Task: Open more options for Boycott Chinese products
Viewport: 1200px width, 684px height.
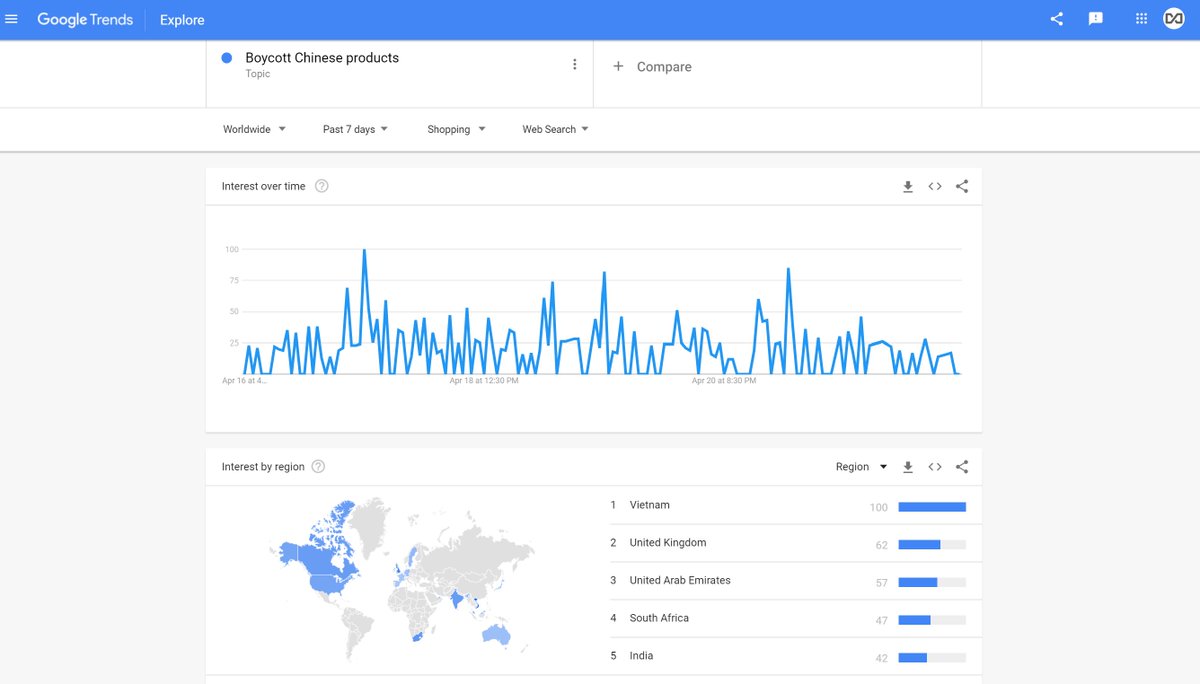Action: 574,65
